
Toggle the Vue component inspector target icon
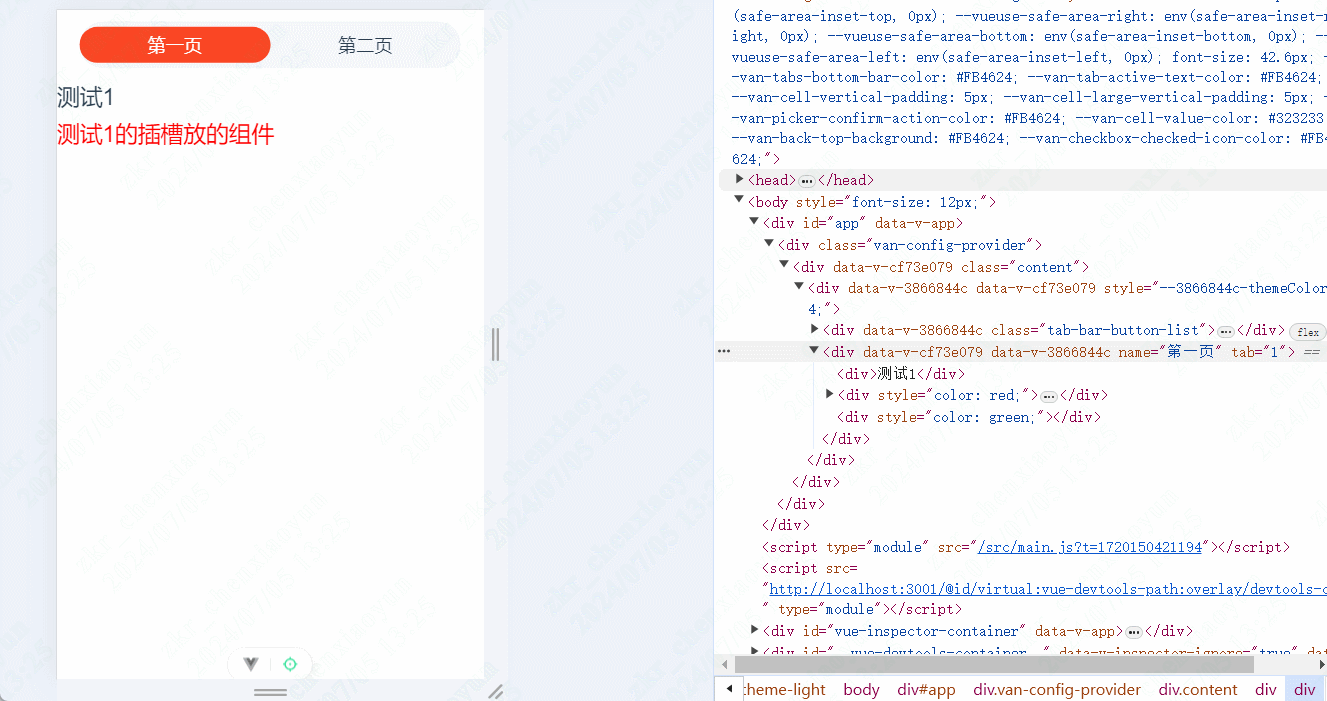coord(290,664)
